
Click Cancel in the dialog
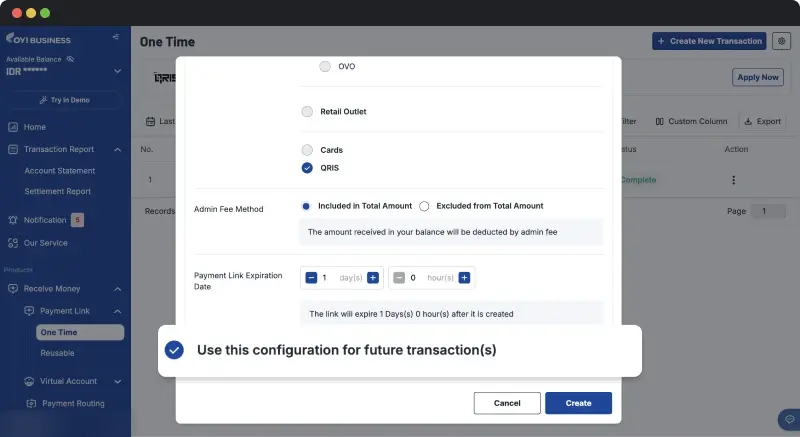(507, 403)
